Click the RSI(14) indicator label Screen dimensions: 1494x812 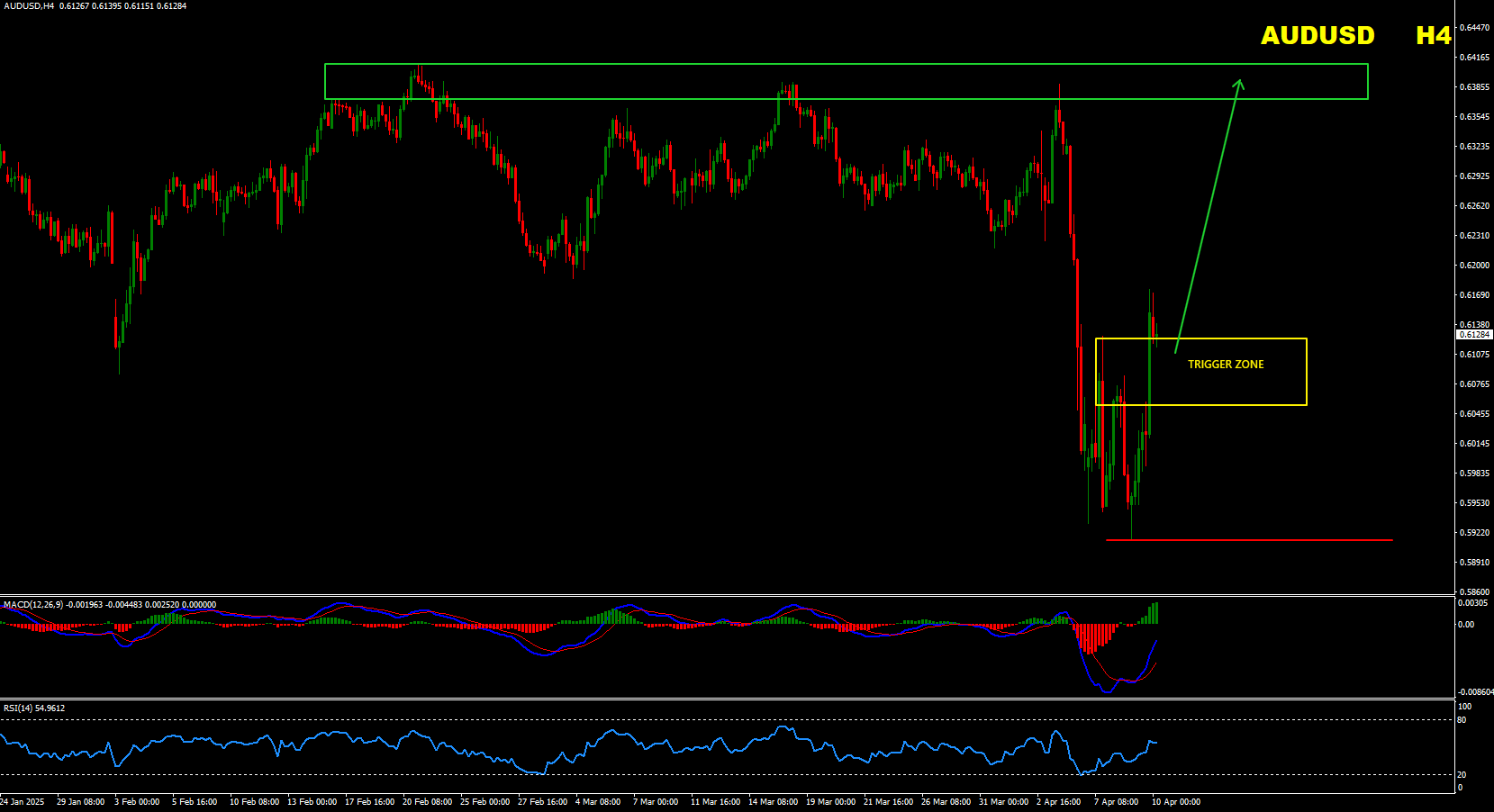tap(18, 708)
